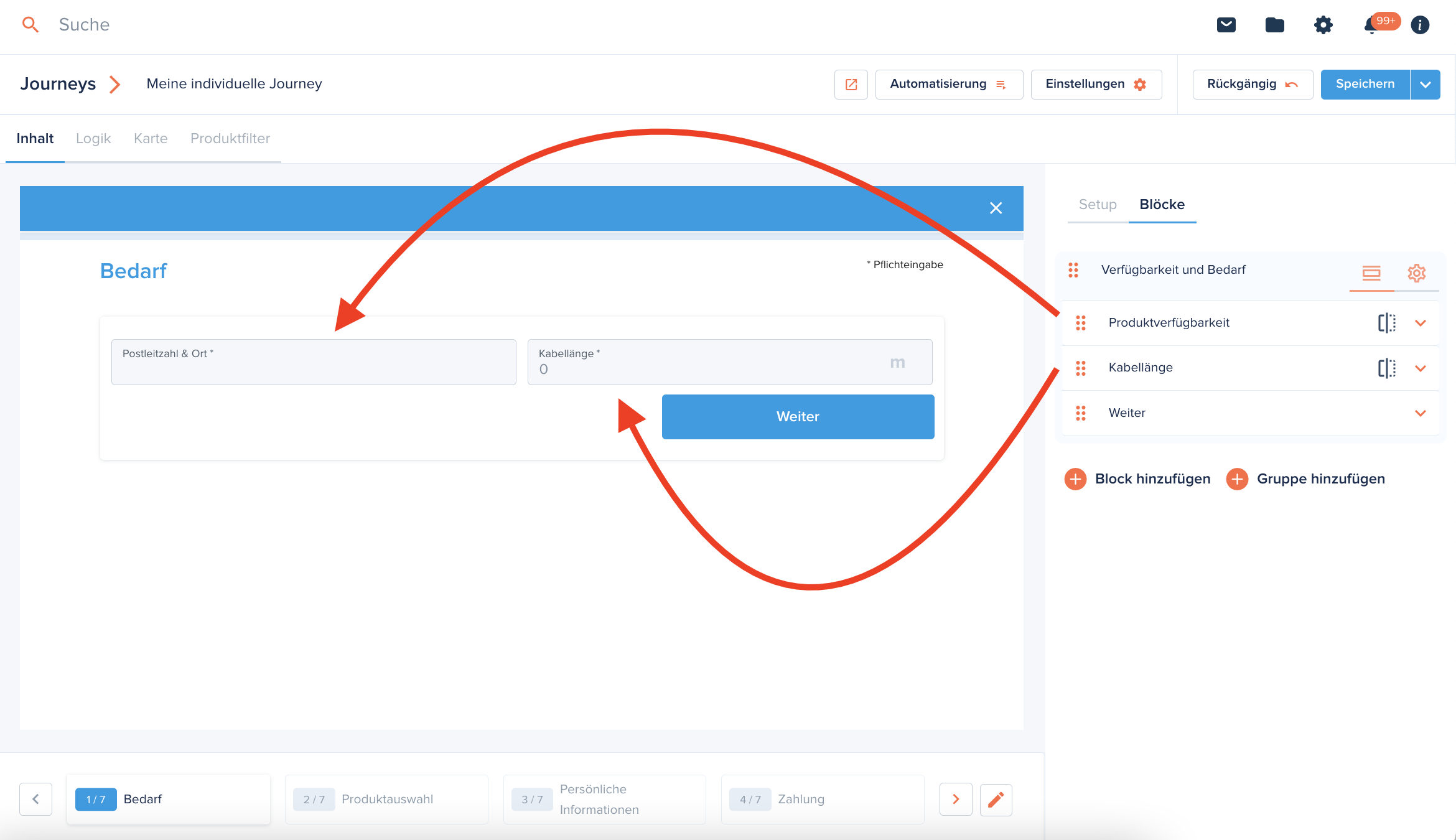The width and height of the screenshot is (1456, 840).
Task: Click breadcrumb chevron after Journeys
Action: (x=114, y=85)
